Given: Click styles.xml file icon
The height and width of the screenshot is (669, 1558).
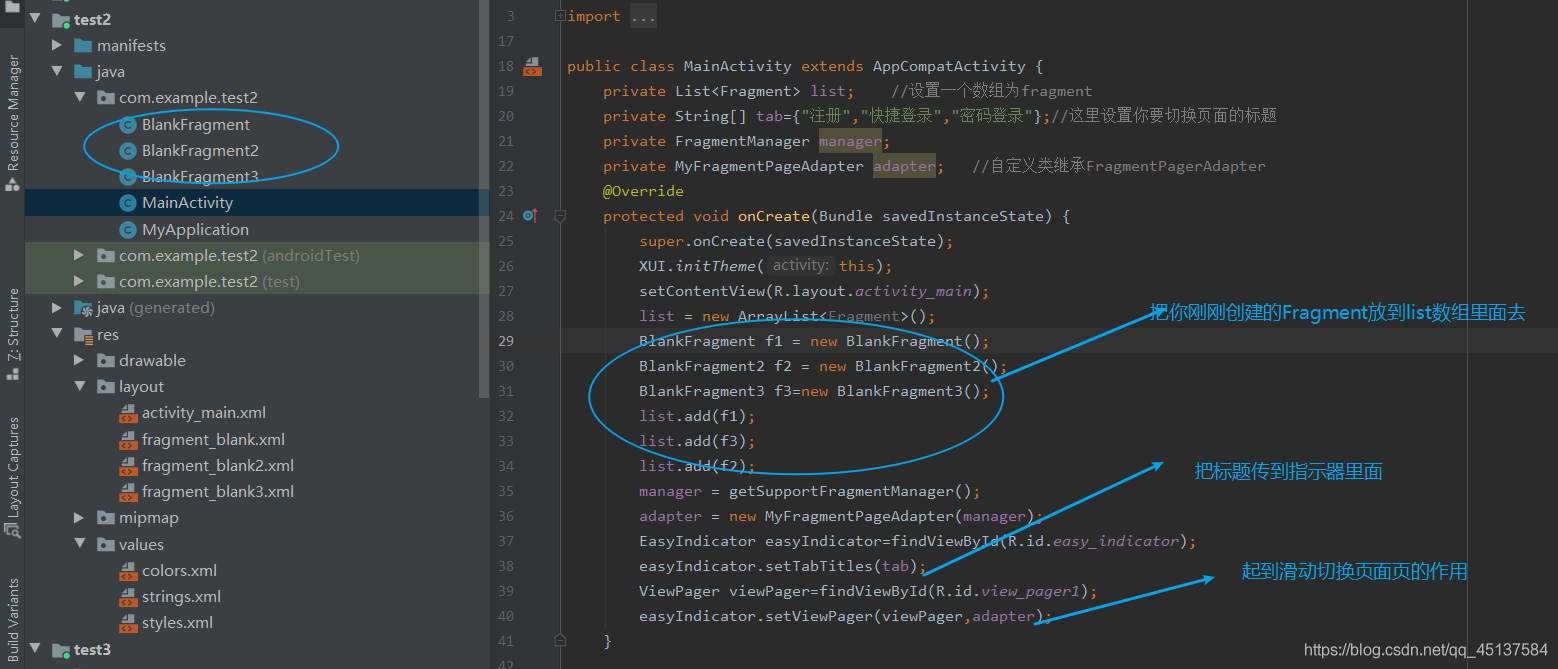Looking at the screenshot, I should pos(128,622).
